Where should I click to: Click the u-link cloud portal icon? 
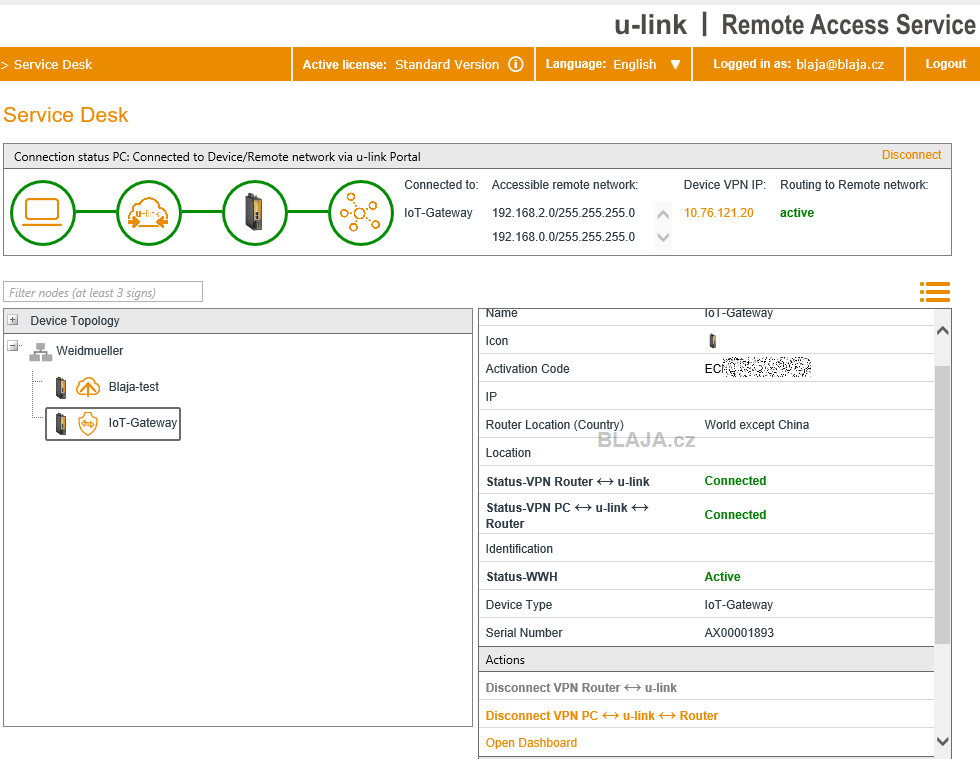pyautogui.click(x=149, y=213)
